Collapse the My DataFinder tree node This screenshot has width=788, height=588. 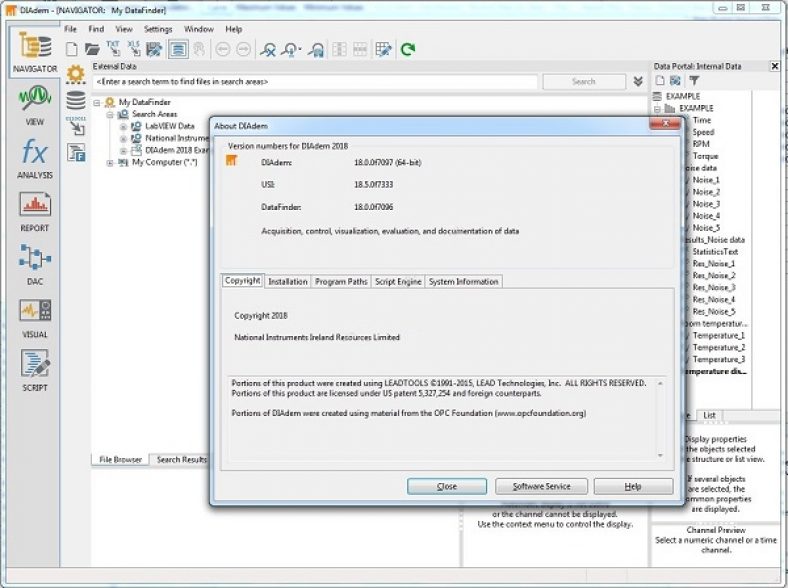point(98,102)
